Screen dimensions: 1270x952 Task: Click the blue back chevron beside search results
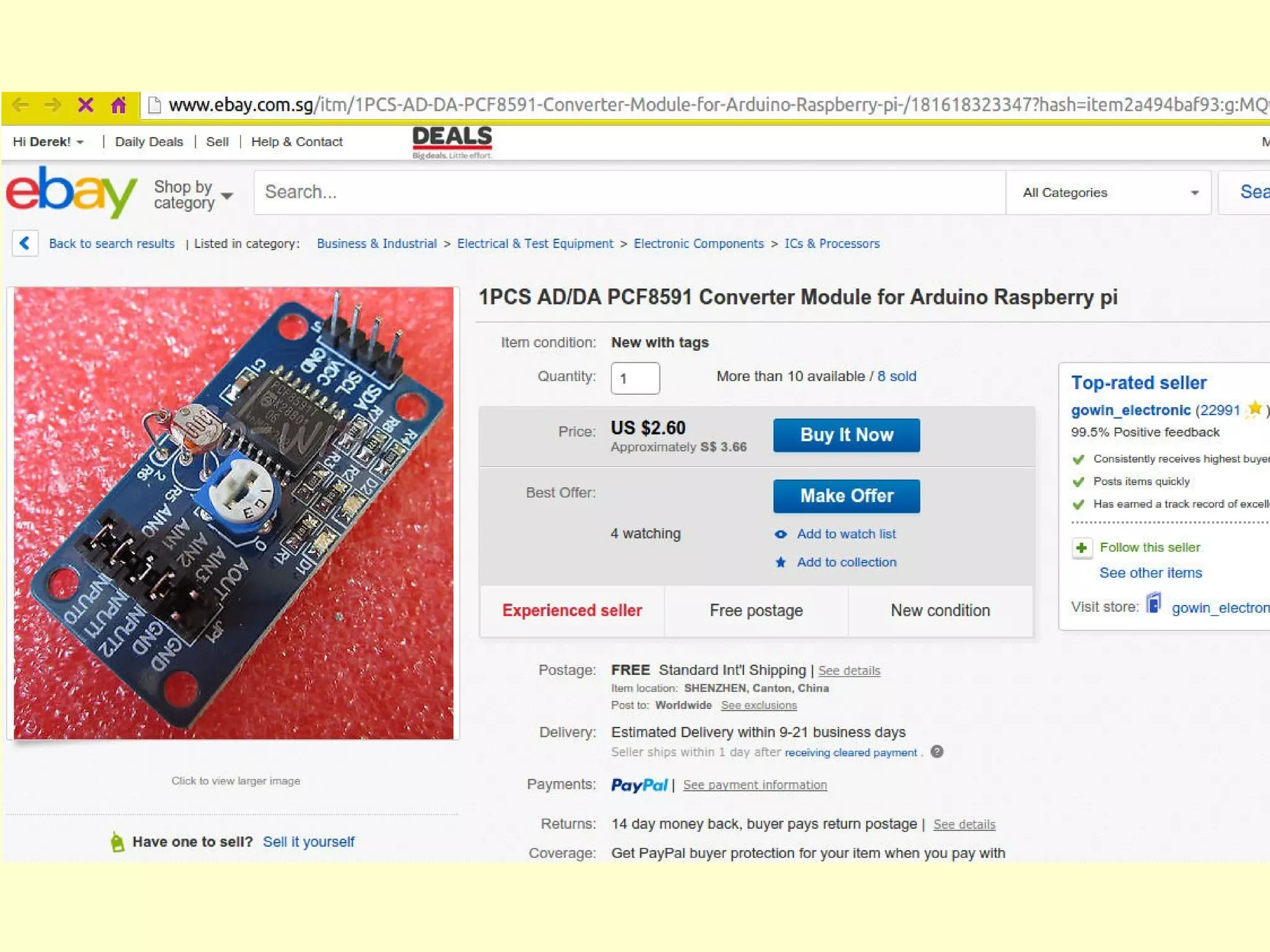tap(25, 243)
